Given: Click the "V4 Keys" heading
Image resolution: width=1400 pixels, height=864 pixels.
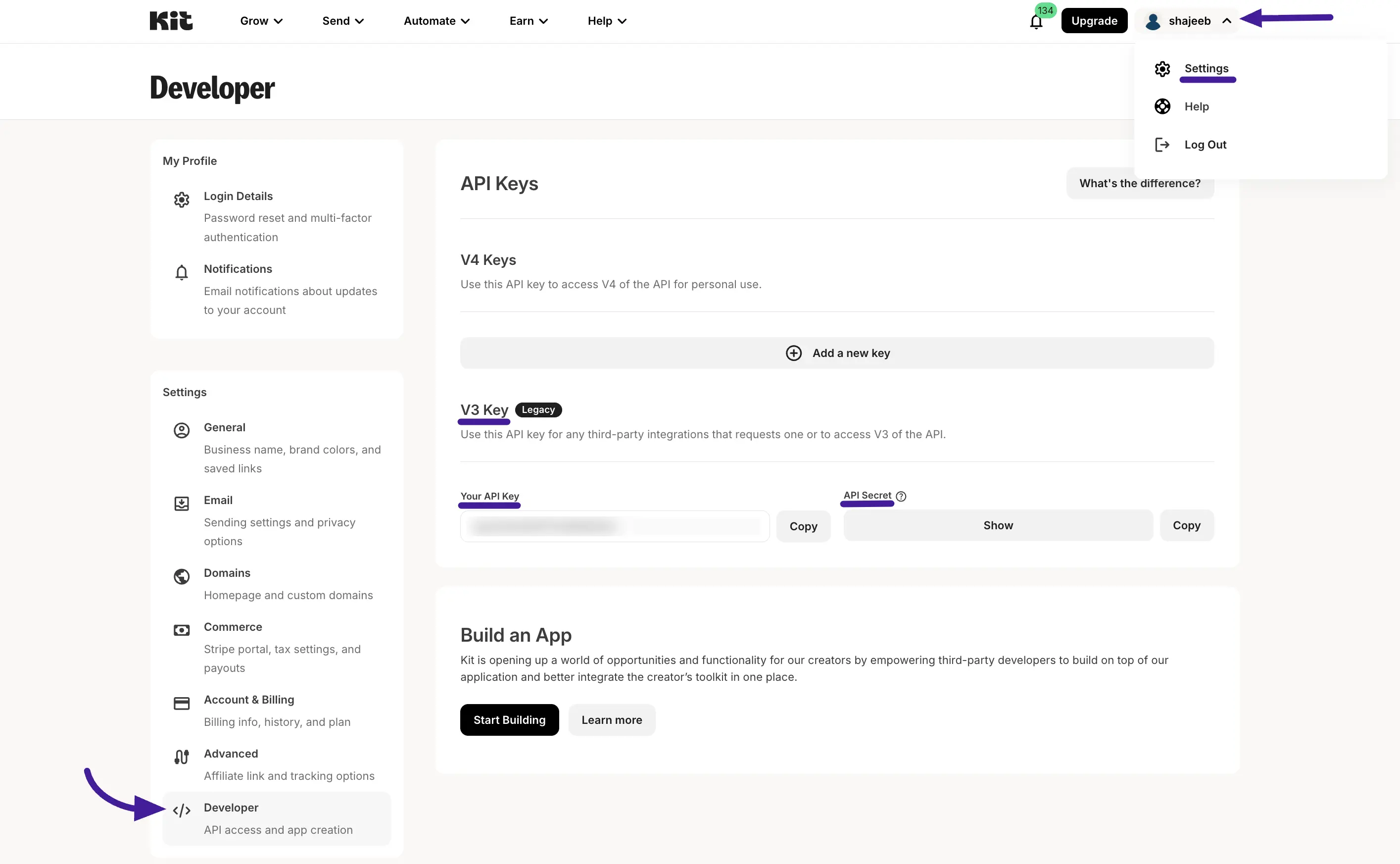Looking at the screenshot, I should coord(488,260).
